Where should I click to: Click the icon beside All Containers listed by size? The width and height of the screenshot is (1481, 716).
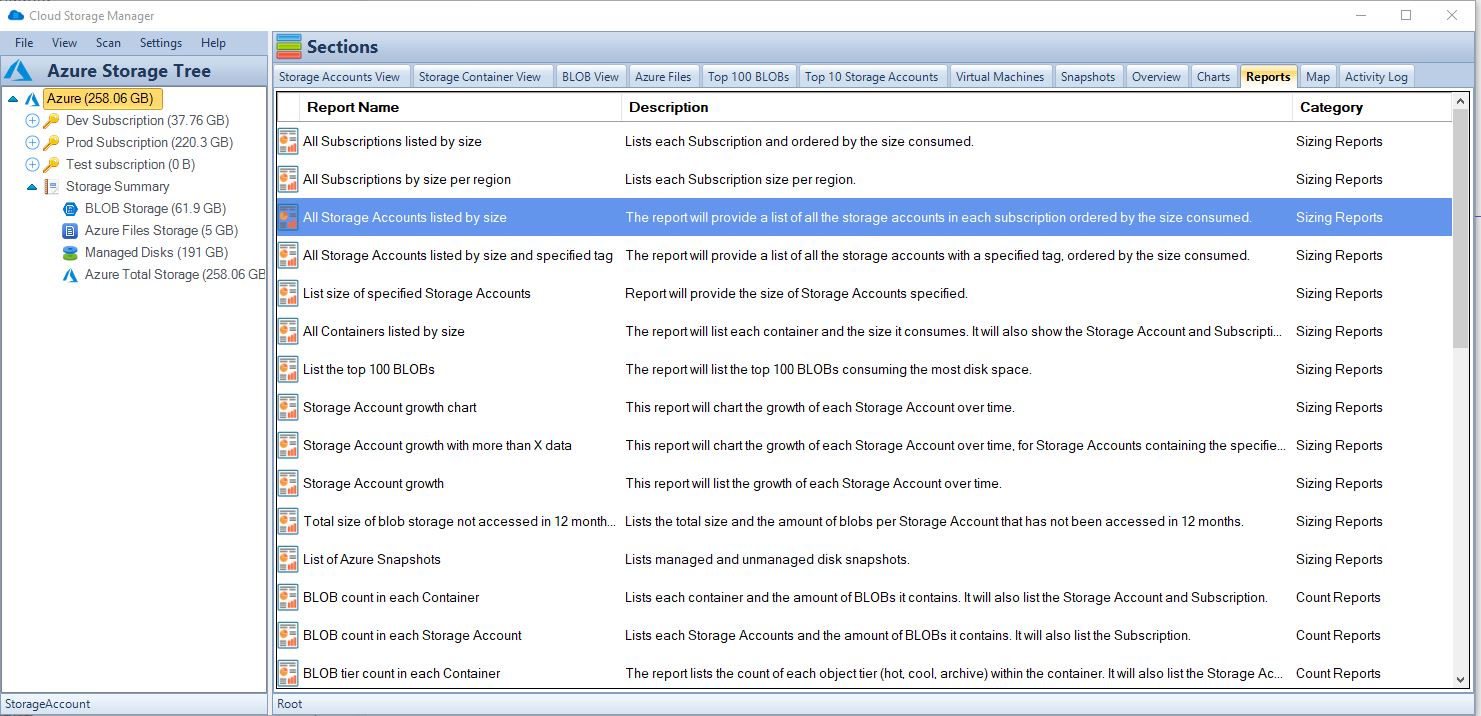tap(288, 332)
